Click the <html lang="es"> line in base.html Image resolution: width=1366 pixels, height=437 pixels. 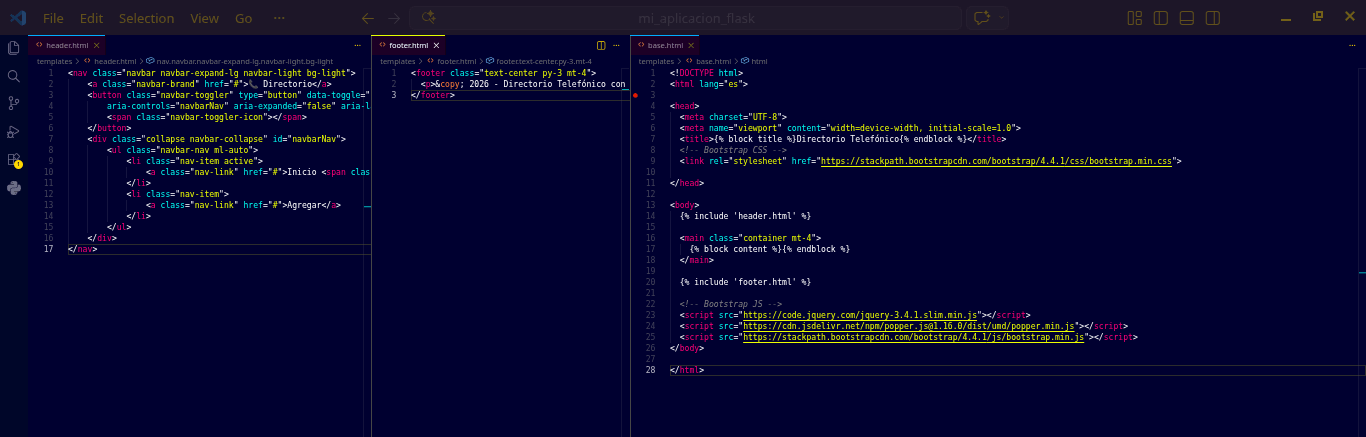click(x=708, y=84)
